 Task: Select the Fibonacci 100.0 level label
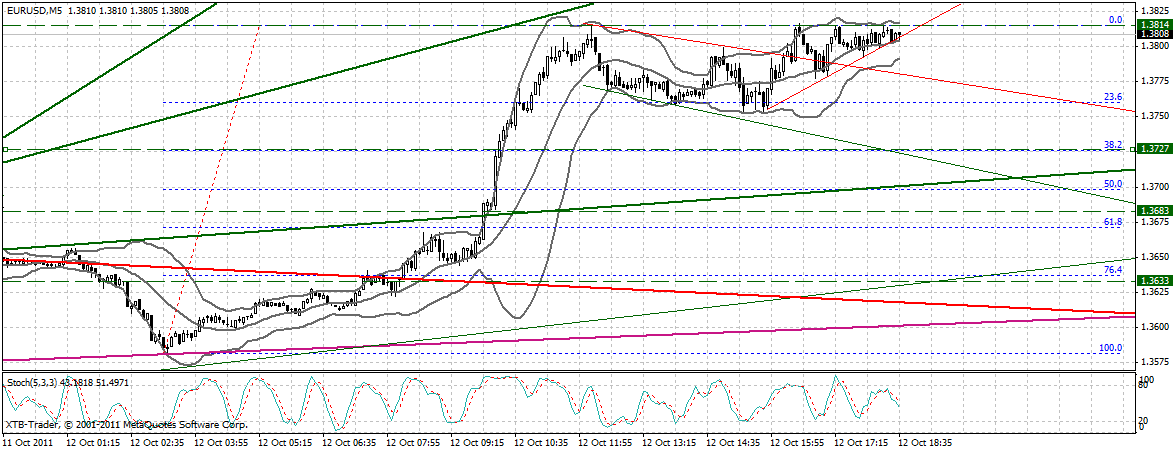(x=1112, y=348)
